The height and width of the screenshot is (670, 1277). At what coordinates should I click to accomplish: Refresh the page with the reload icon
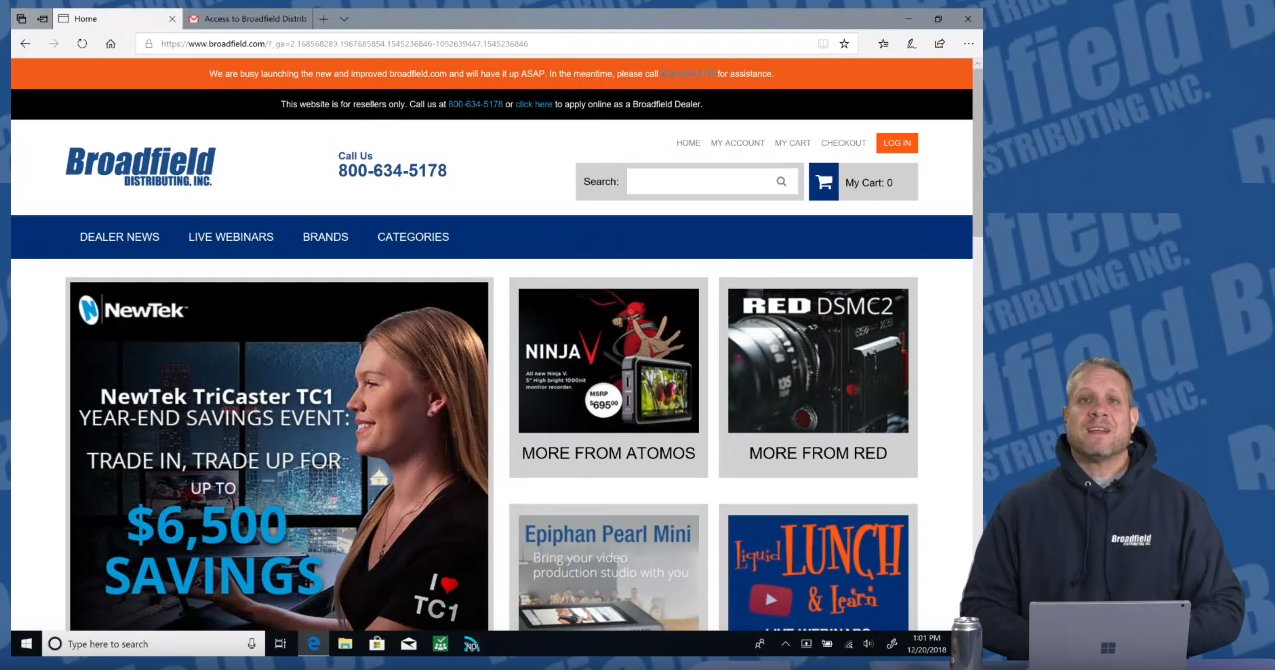click(x=82, y=44)
